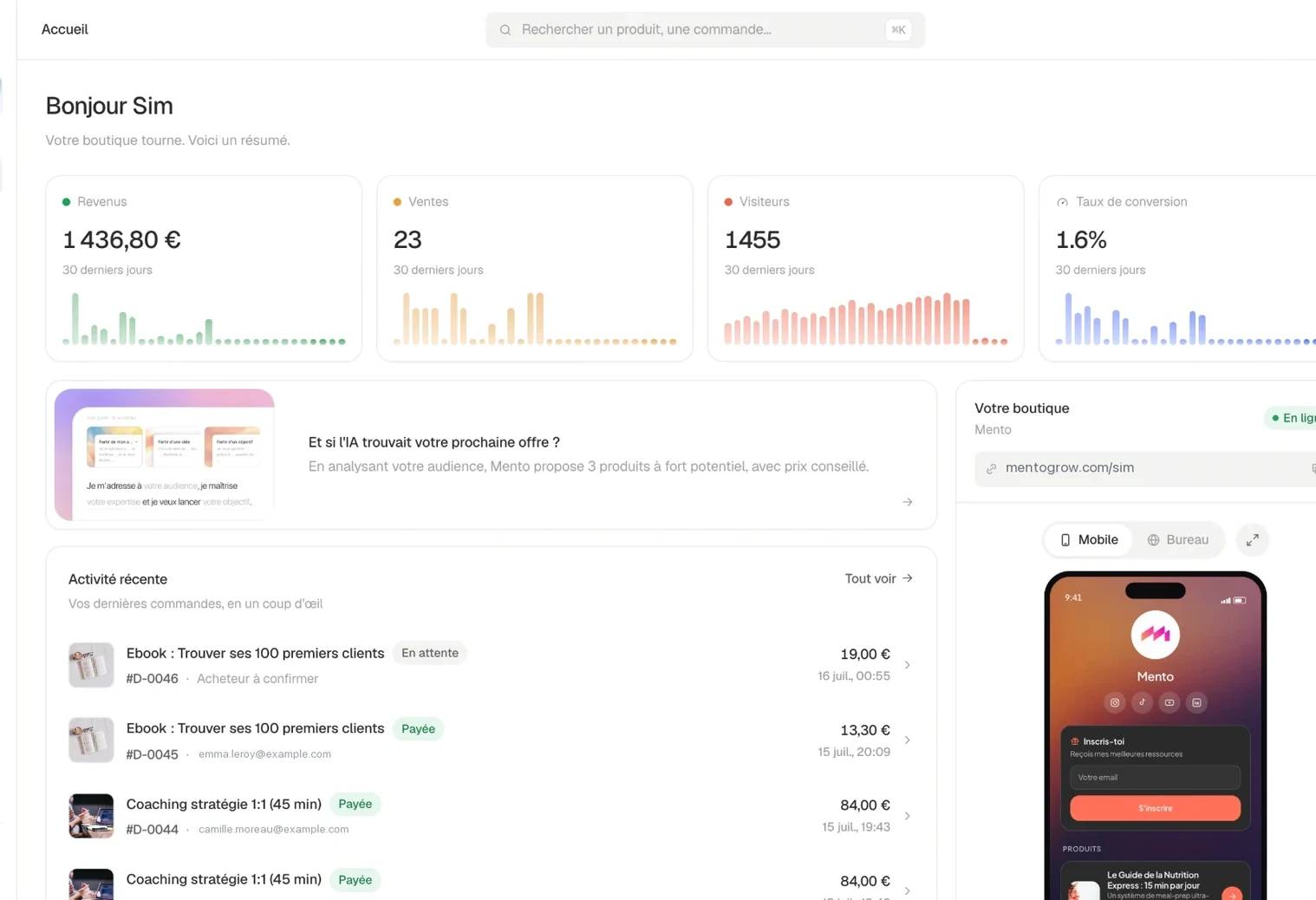Open the Ventes stat card
Screen dimensions: 1316x900
(x=535, y=269)
